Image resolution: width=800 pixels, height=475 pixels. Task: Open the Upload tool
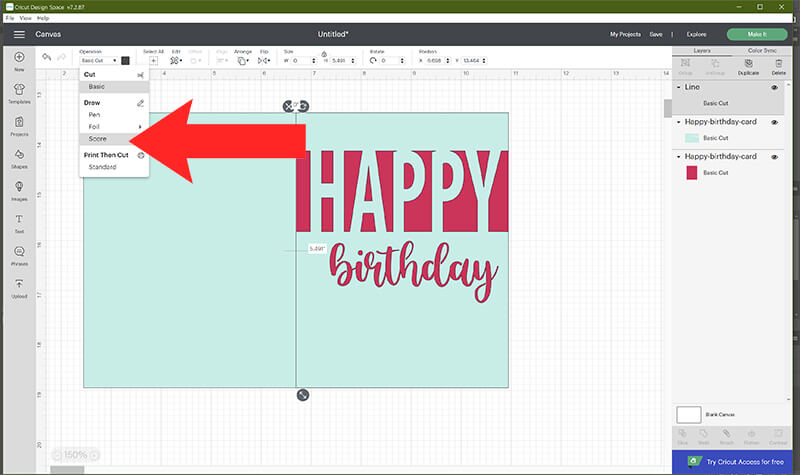19,287
